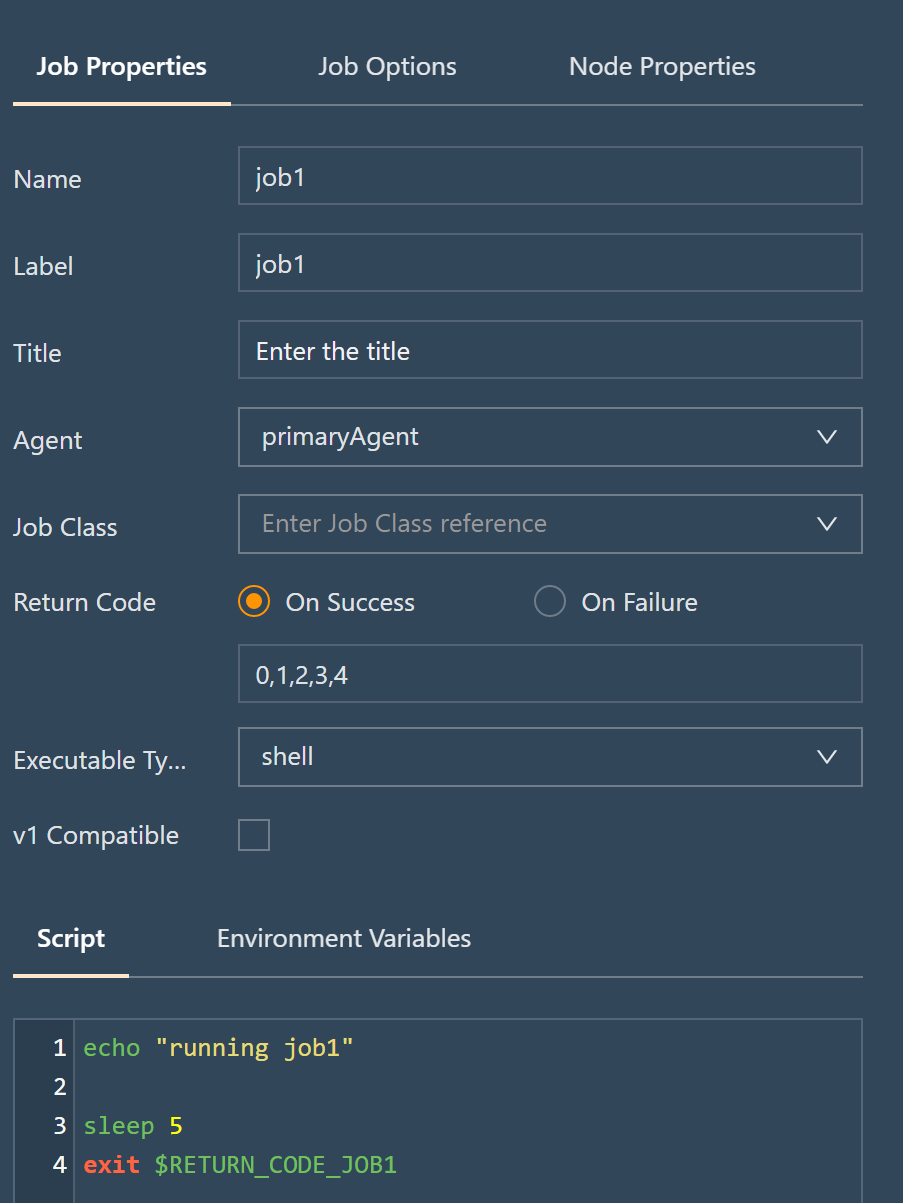The height and width of the screenshot is (1203, 903).
Task: Click the empty line 2 in script
Action: pos(467,1087)
